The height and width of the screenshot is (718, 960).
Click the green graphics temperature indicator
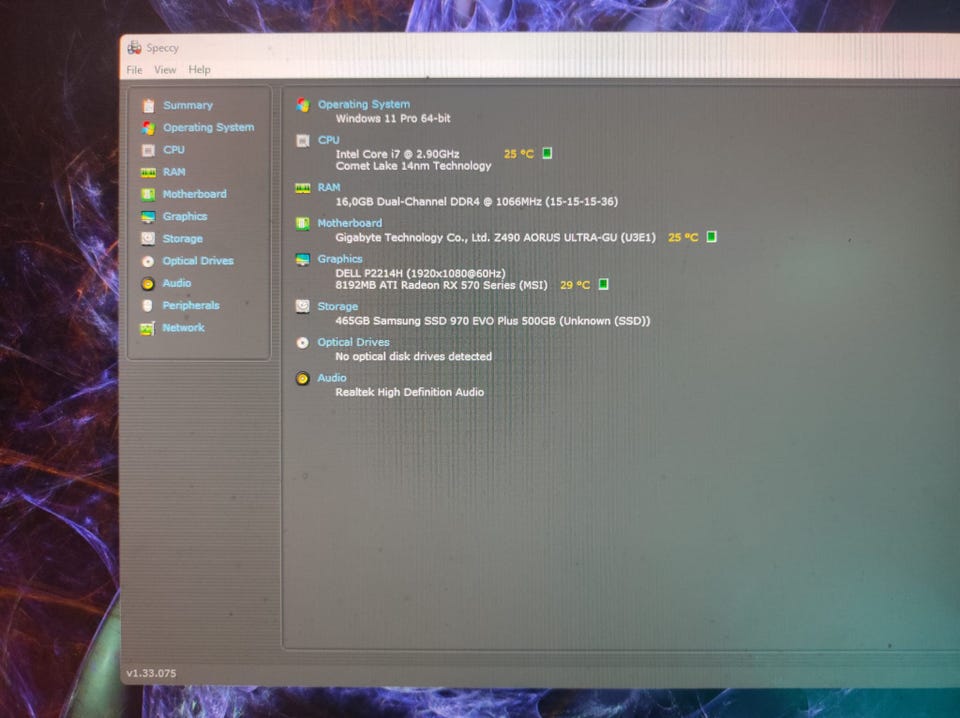click(603, 285)
